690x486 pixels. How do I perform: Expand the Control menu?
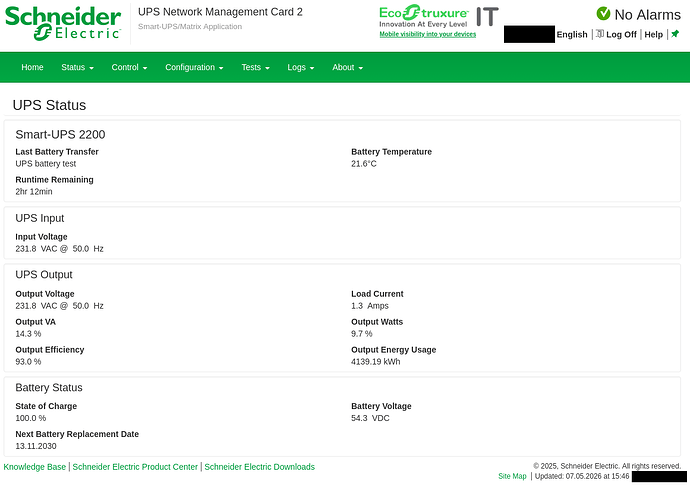[129, 67]
